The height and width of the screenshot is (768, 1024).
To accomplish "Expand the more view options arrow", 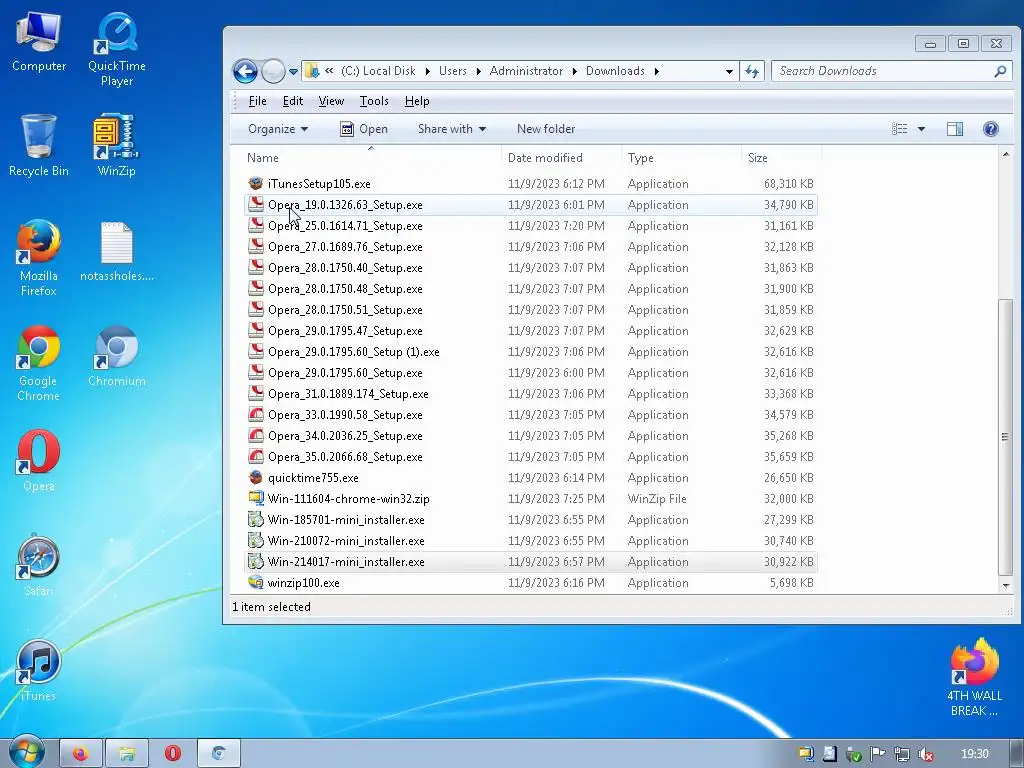I will click(921, 129).
